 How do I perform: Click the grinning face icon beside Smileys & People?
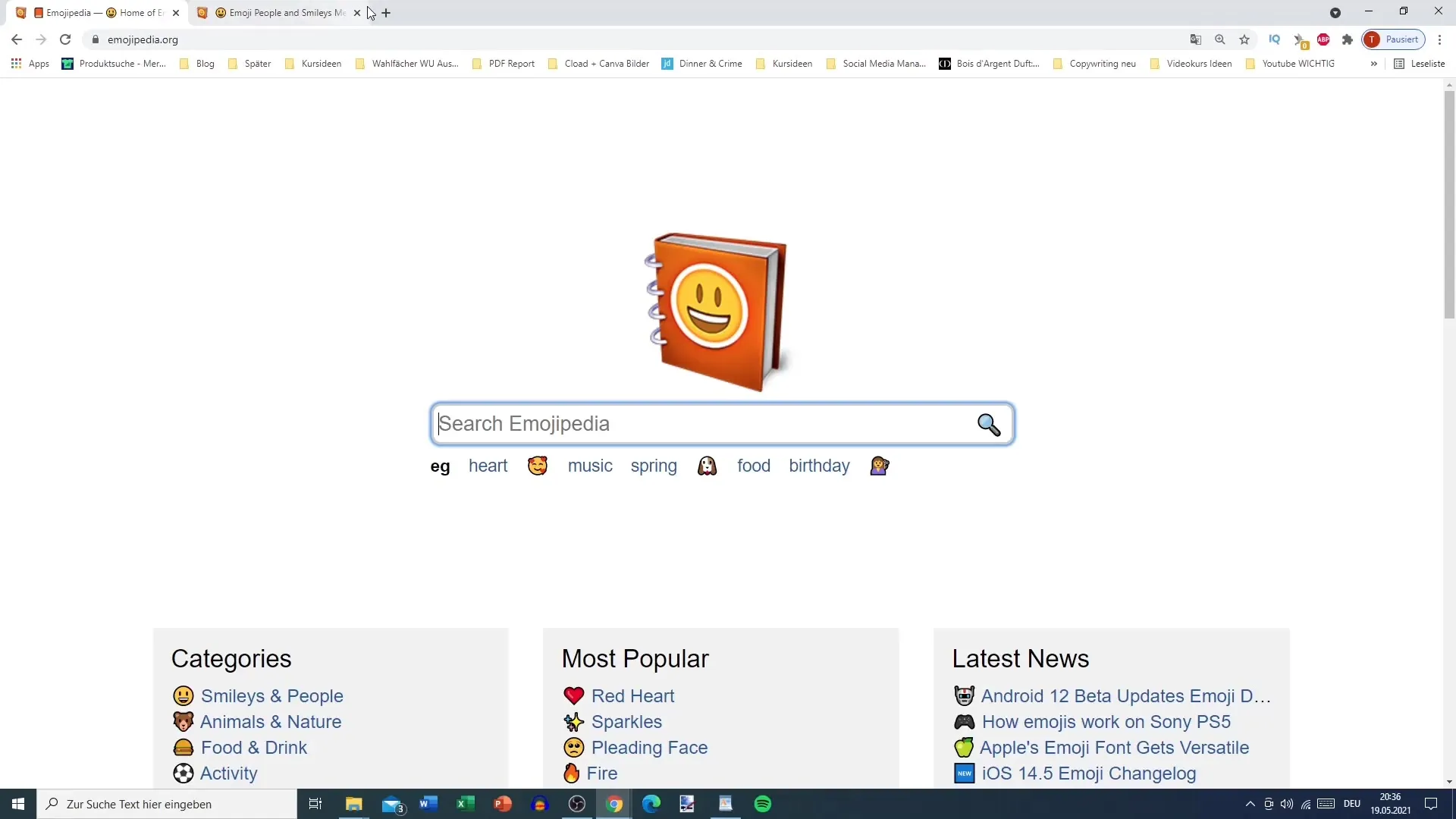pos(184,696)
